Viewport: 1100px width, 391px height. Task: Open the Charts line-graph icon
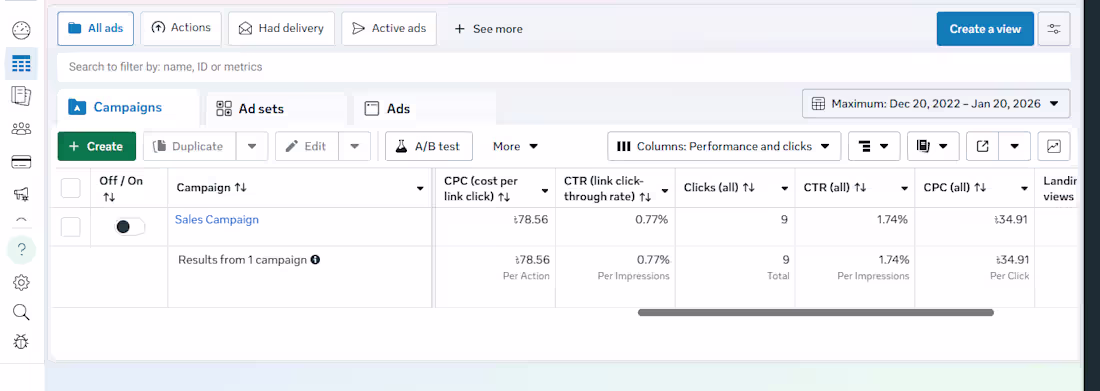click(x=1054, y=146)
